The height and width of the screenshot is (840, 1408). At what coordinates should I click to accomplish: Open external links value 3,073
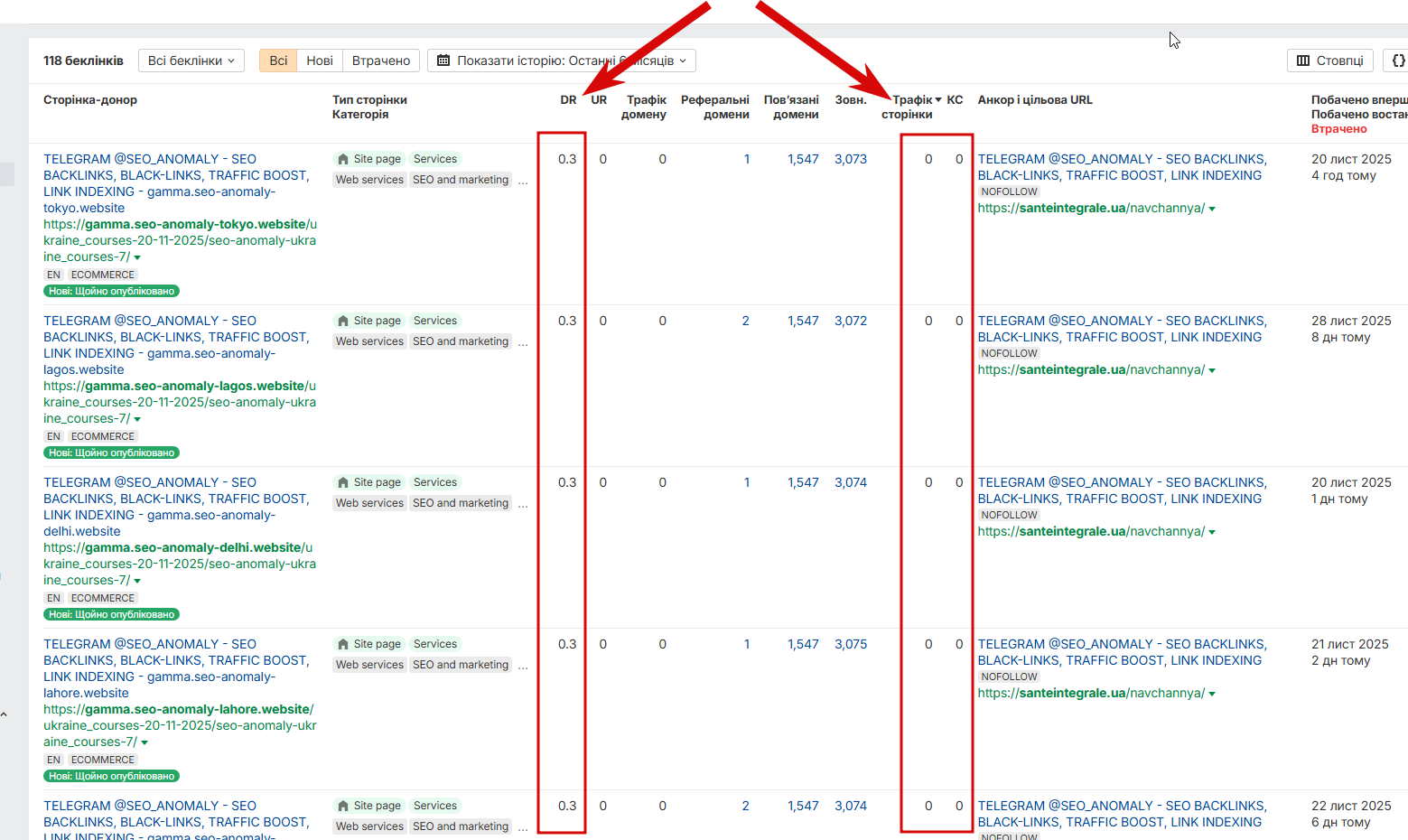click(x=851, y=159)
